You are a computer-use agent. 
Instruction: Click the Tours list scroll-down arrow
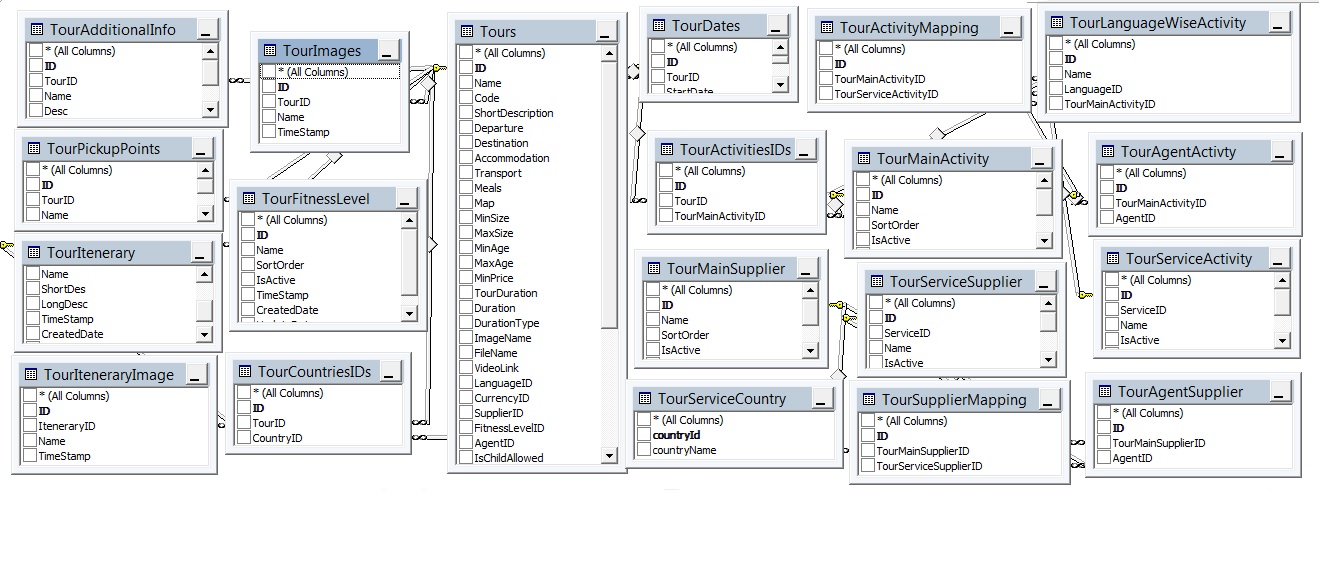click(610, 456)
